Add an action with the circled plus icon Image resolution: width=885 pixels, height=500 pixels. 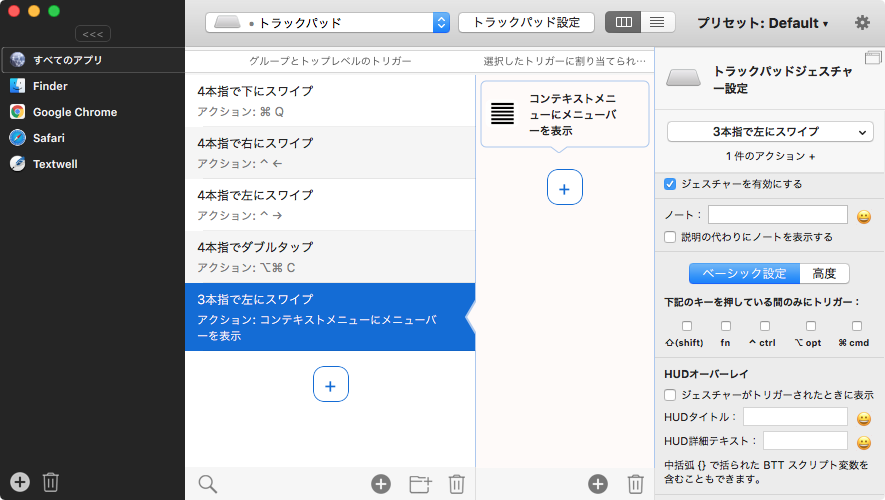pyautogui.click(x=598, y=484)
